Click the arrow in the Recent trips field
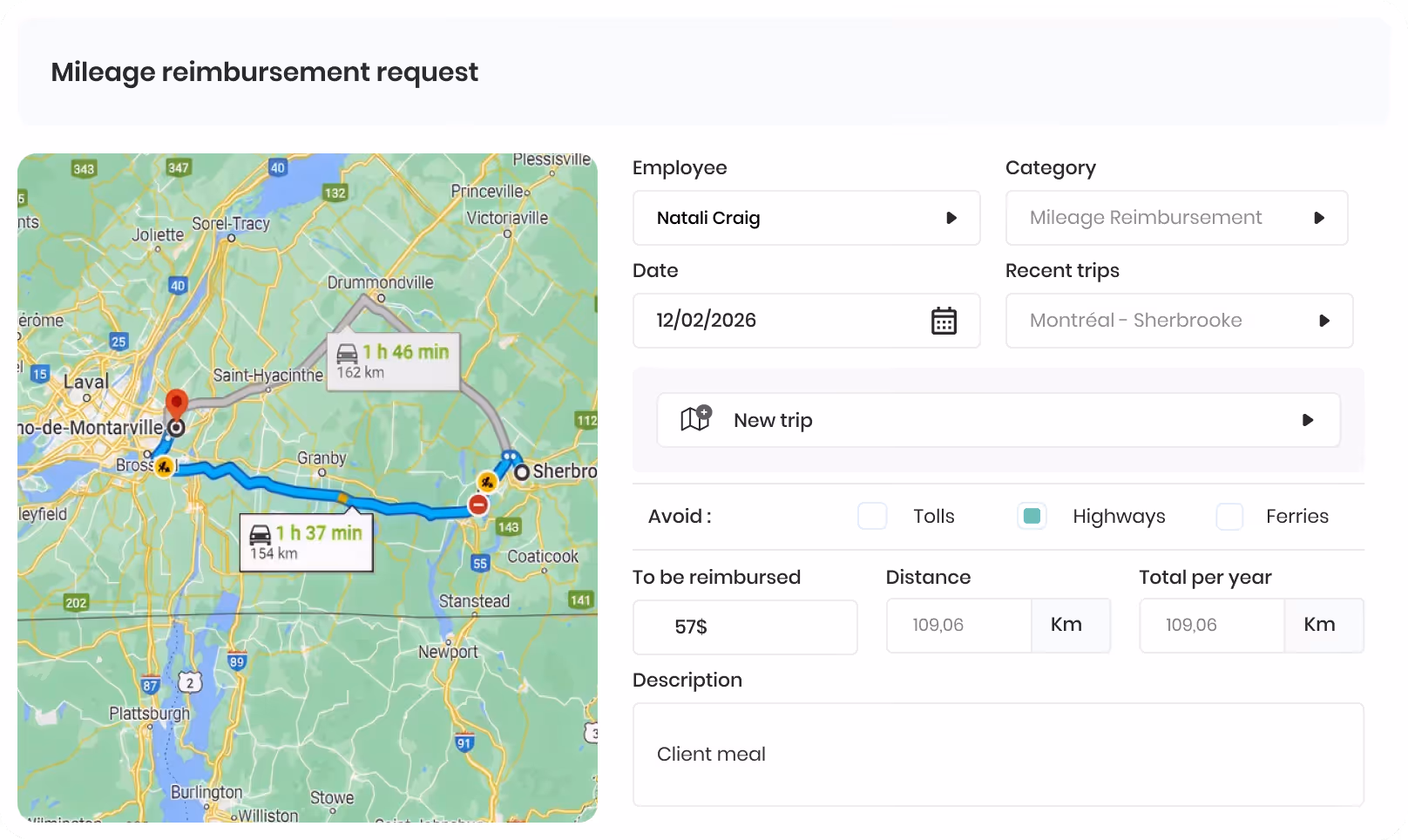The width and height of the screenshot is (1408, 840). coord(1324,321)
